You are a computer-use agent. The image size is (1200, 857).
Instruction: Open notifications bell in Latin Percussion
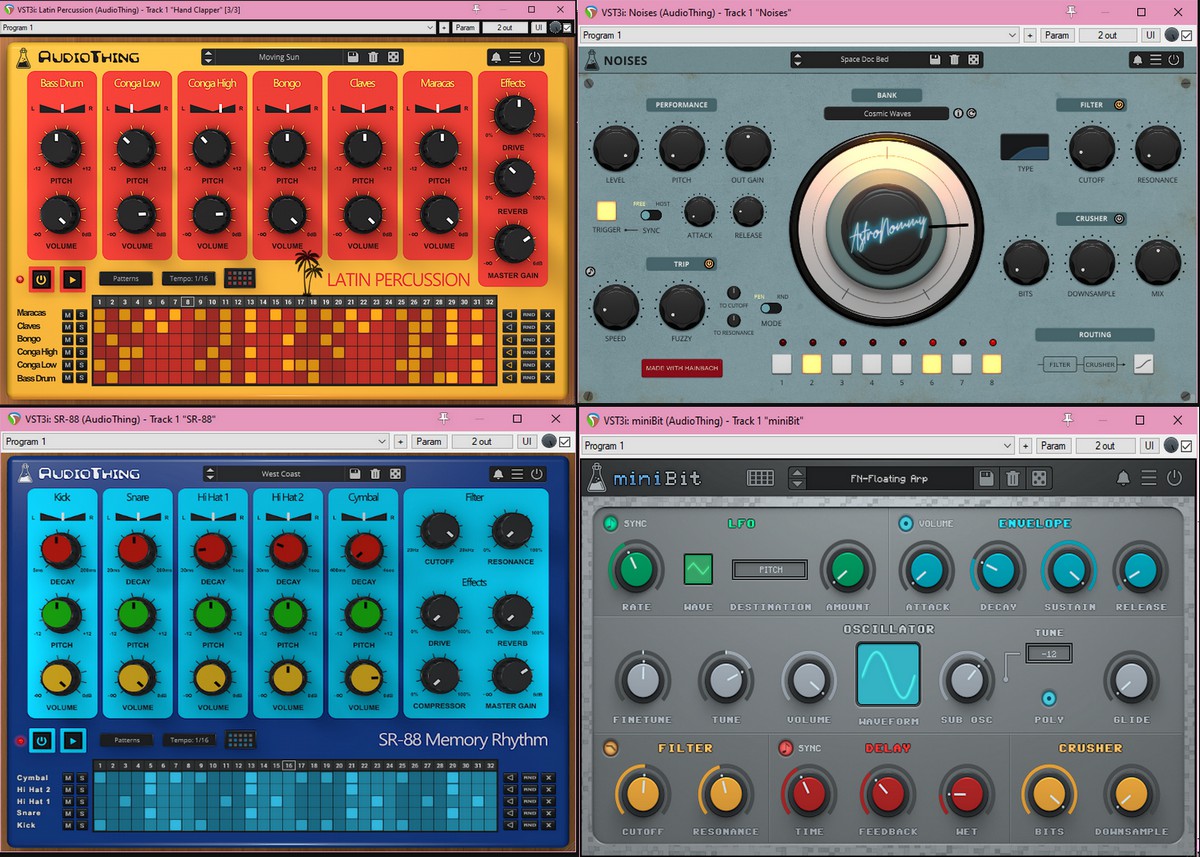tap(495, 57)
